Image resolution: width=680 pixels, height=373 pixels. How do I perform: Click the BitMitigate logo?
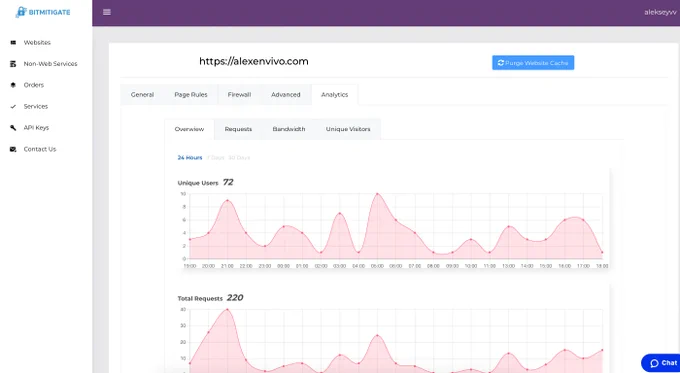pos(42,12)
